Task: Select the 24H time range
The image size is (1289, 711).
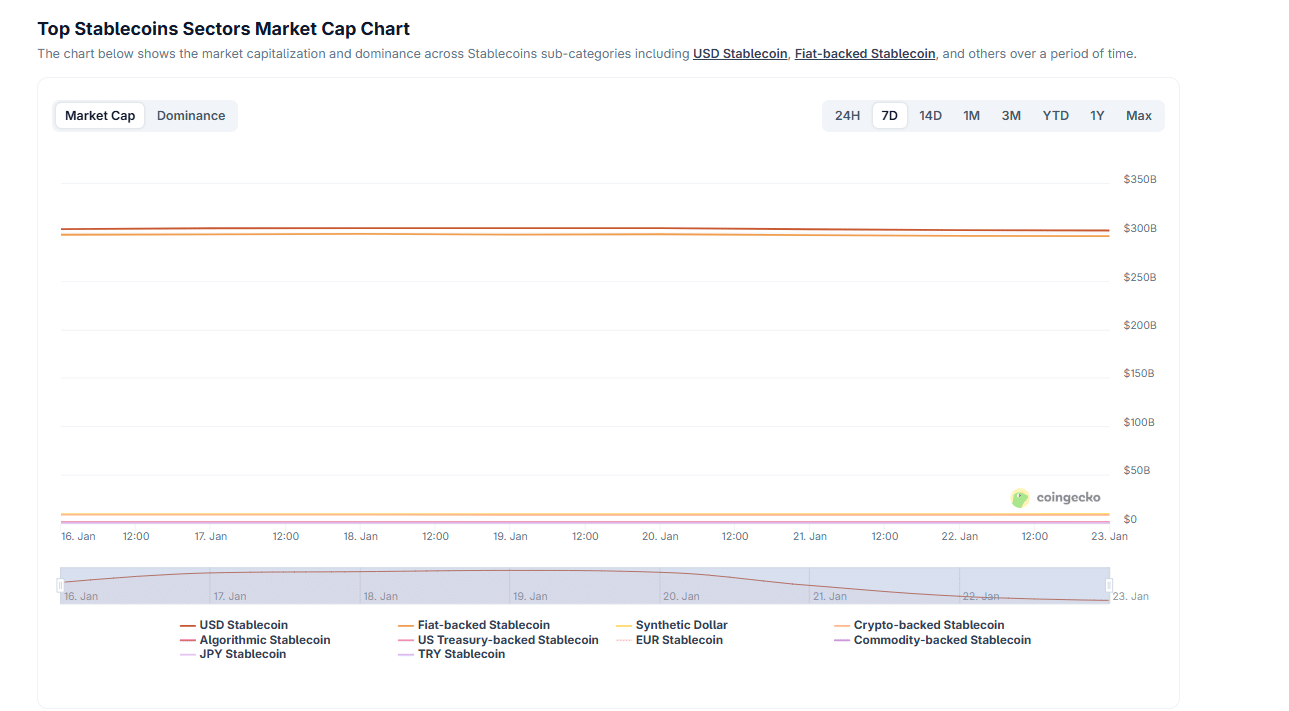Action: 847,115
